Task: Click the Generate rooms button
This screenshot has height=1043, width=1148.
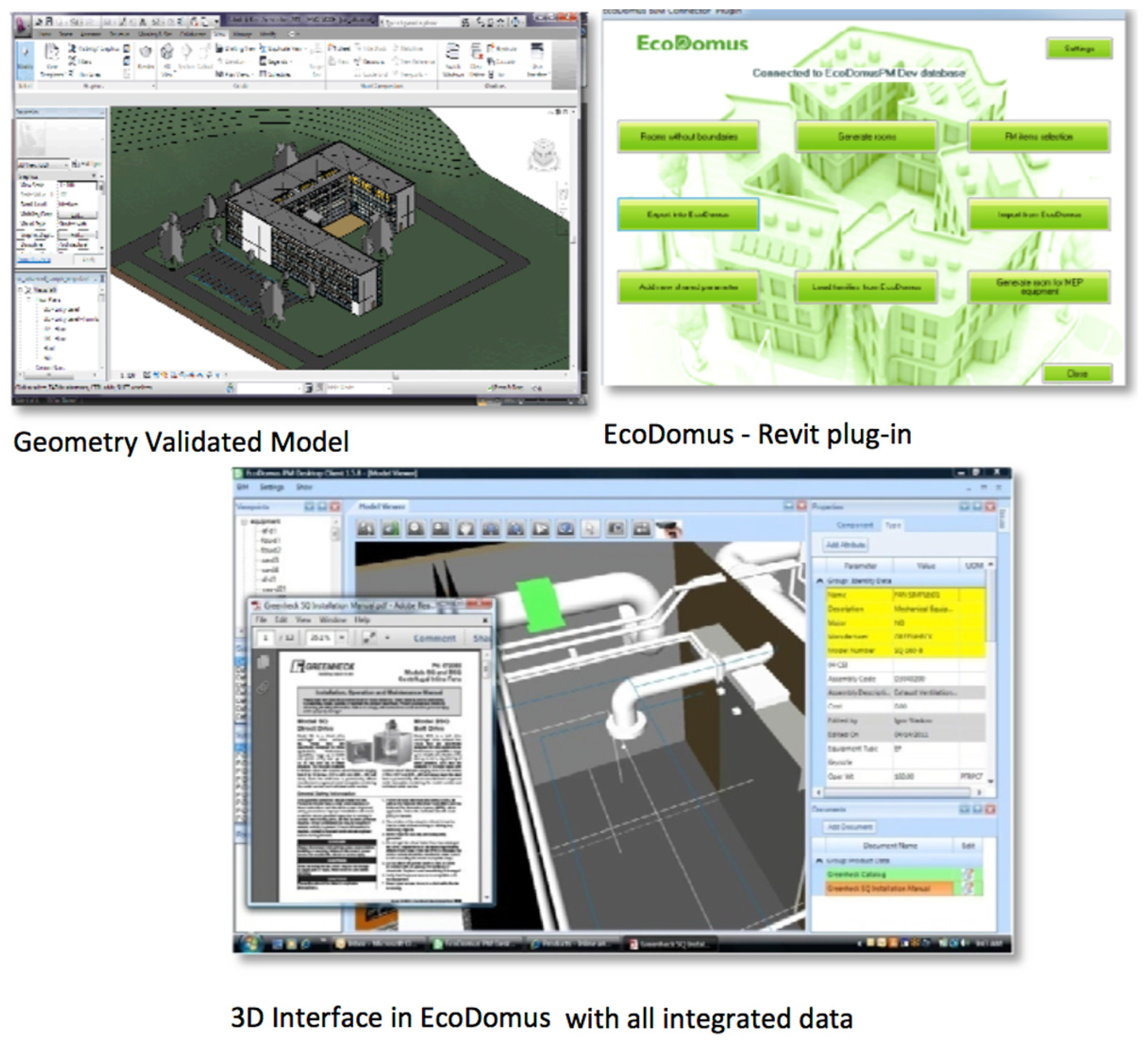Action: 866,136
